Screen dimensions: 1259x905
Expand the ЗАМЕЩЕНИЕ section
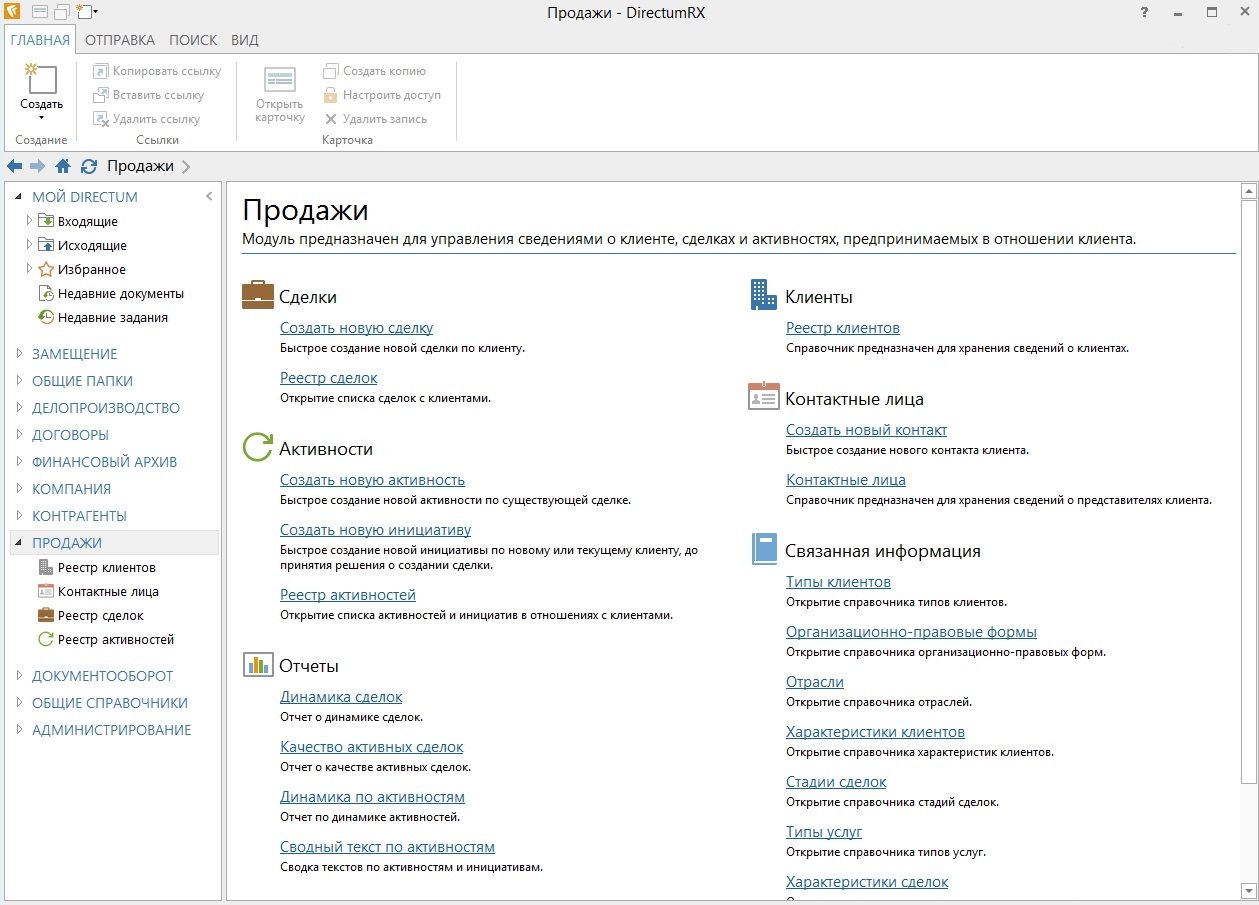click(x=19, y=353)
